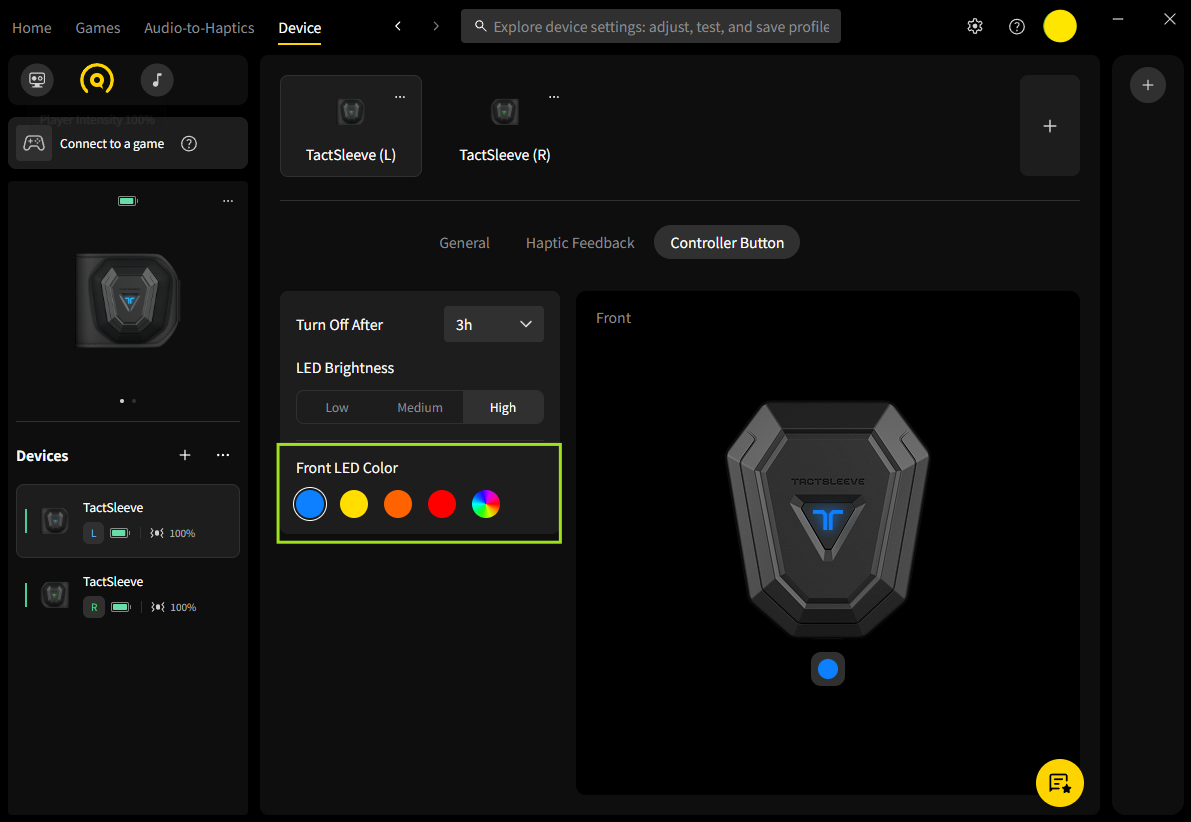This screenshot has width=1191, height=822.
Task: Open TactSleeve (L) card more options
Action: [400, 96]
